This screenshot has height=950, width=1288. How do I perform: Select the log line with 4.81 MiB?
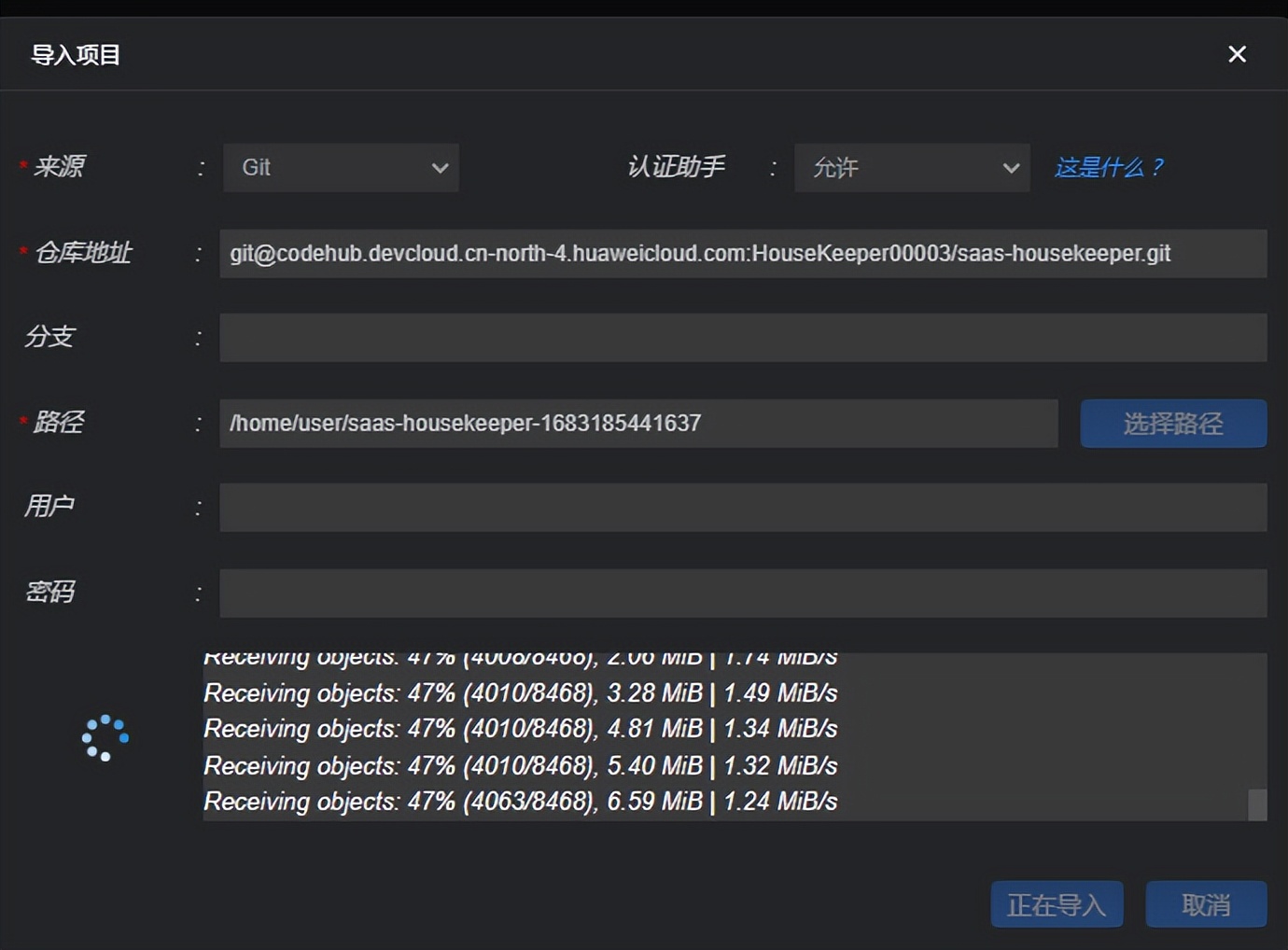click(x=520, y=729)
